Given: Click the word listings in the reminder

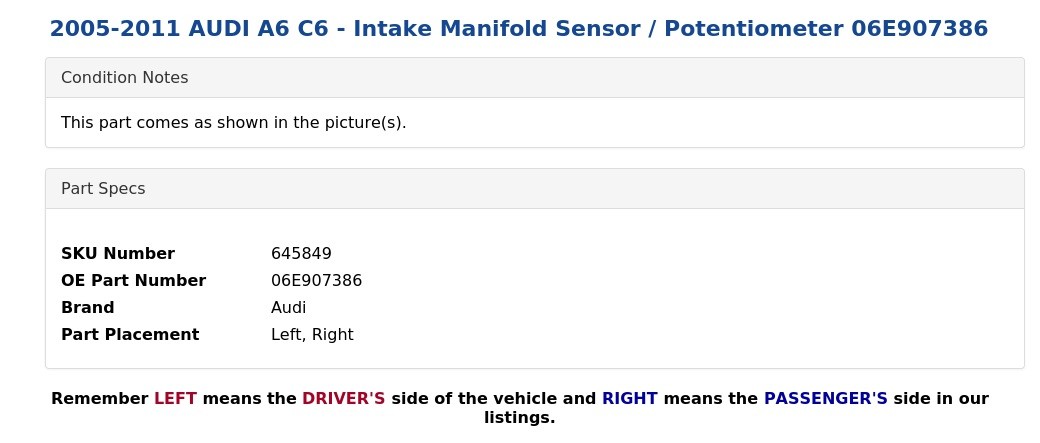Looking at the screenshot, I should 519,418.
